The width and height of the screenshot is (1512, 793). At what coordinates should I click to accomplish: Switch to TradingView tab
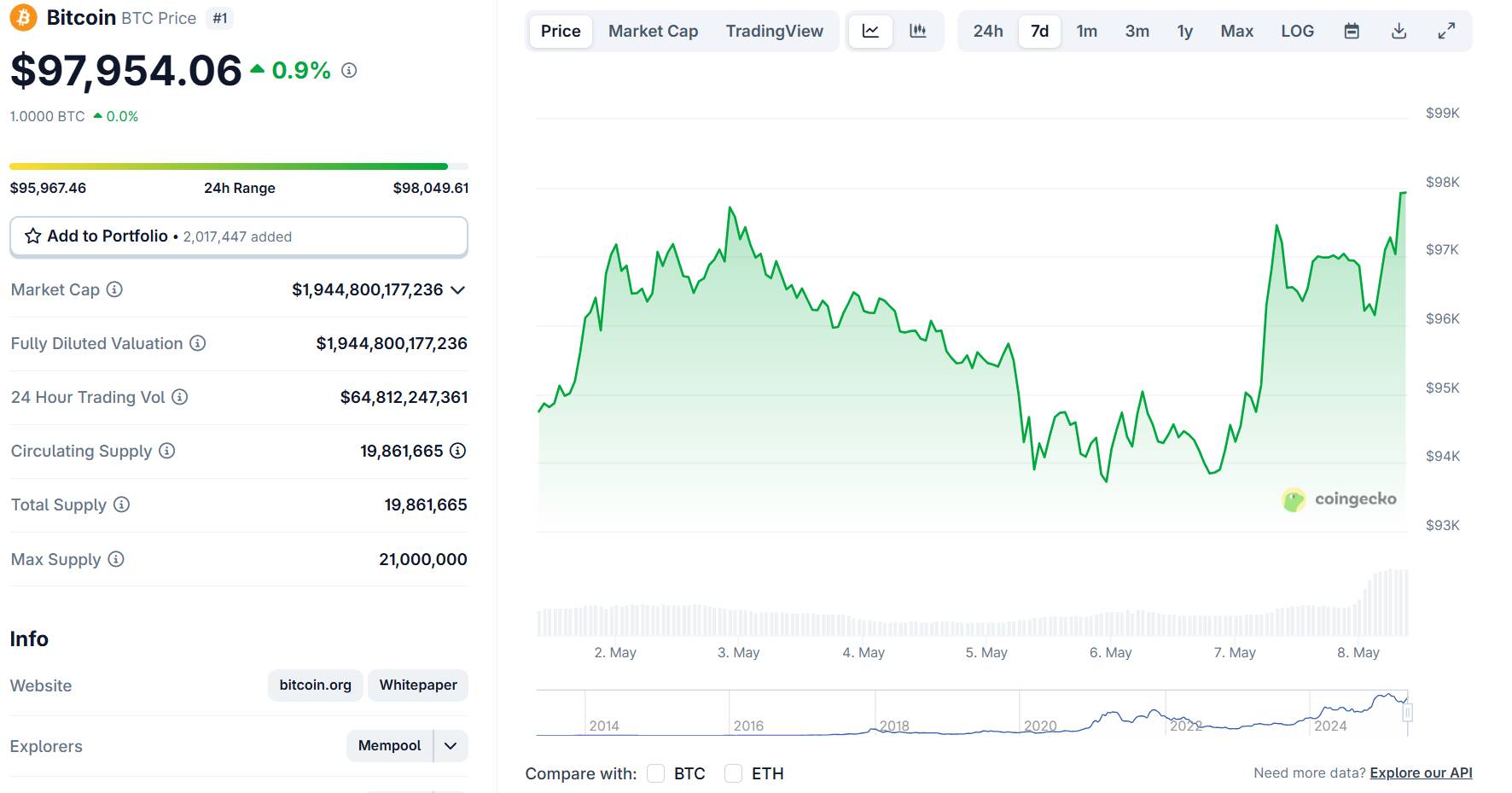tap(774, 31)
